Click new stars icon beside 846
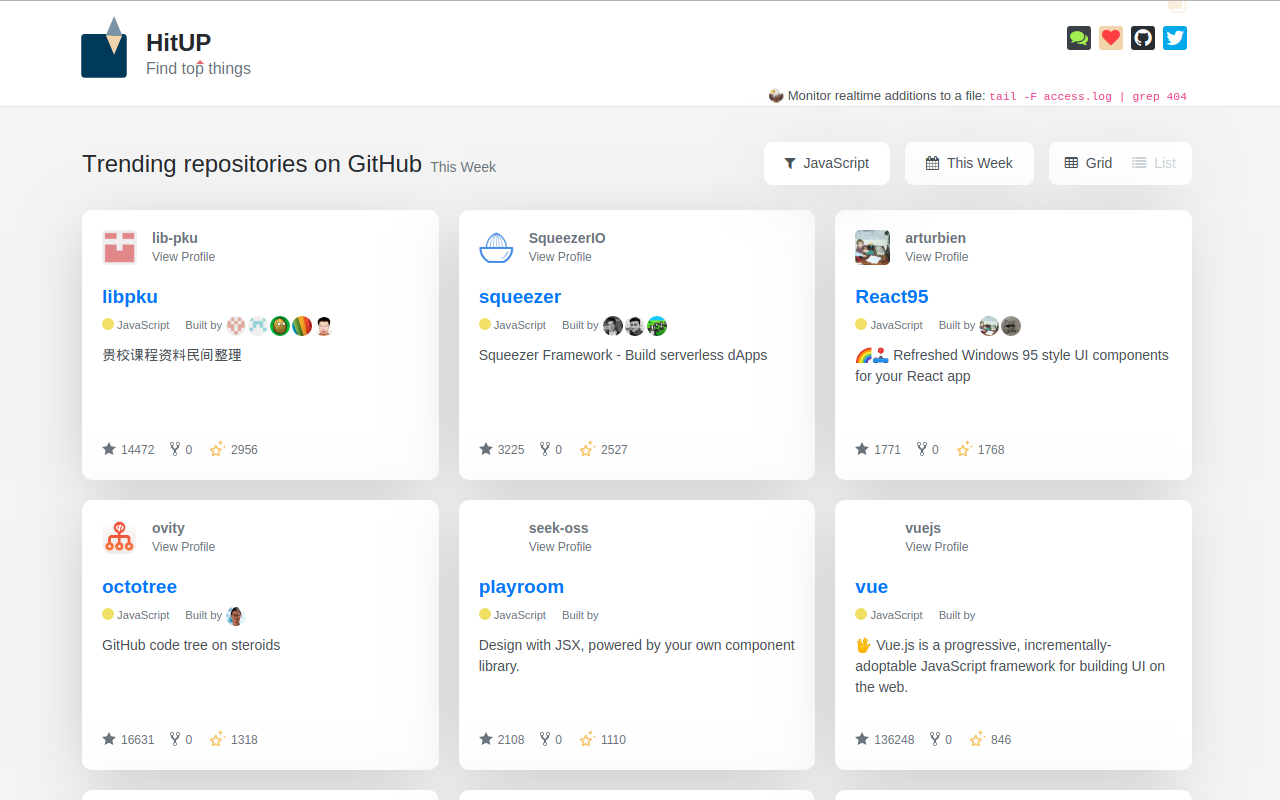This screenshot has width=1280, height=800. tap(977, 739)
